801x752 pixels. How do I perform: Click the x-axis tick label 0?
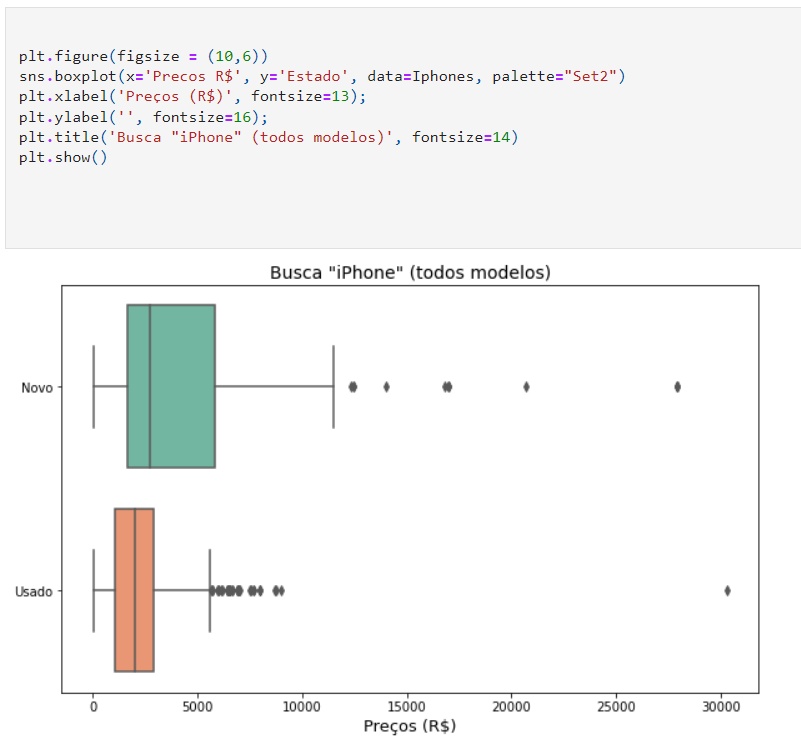coord(93,707)
